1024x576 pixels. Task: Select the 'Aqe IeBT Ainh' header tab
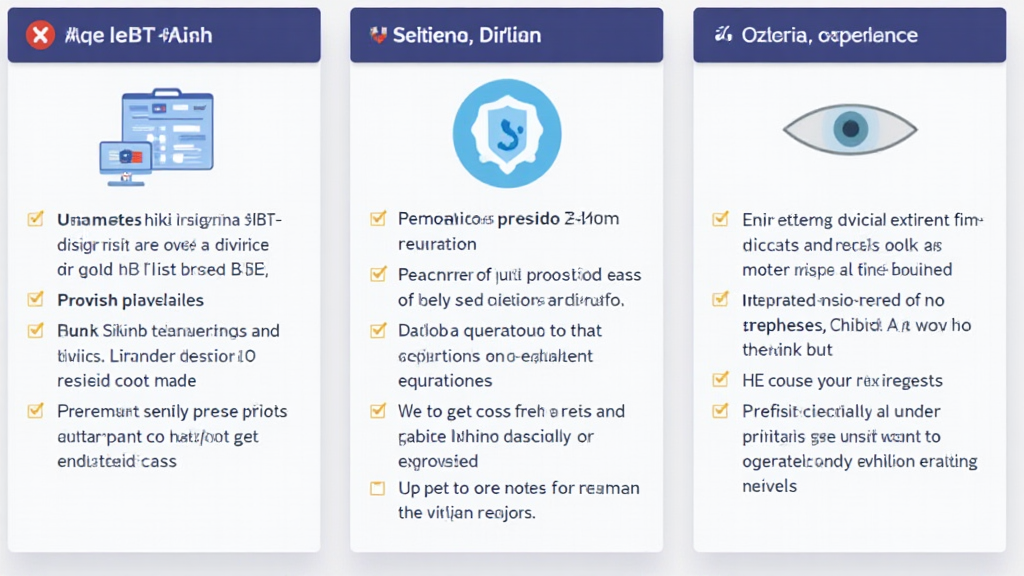click(164, 36)
